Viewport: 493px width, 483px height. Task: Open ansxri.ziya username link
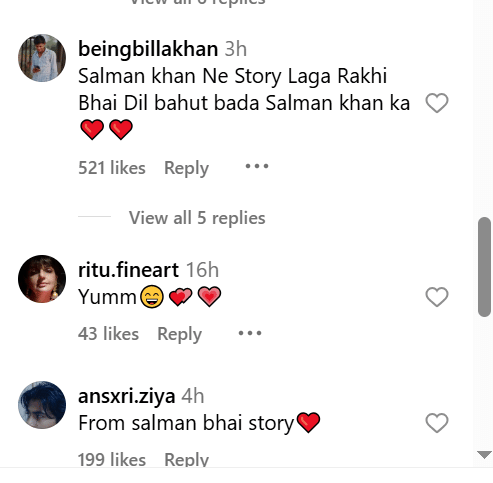pos(127,396)
